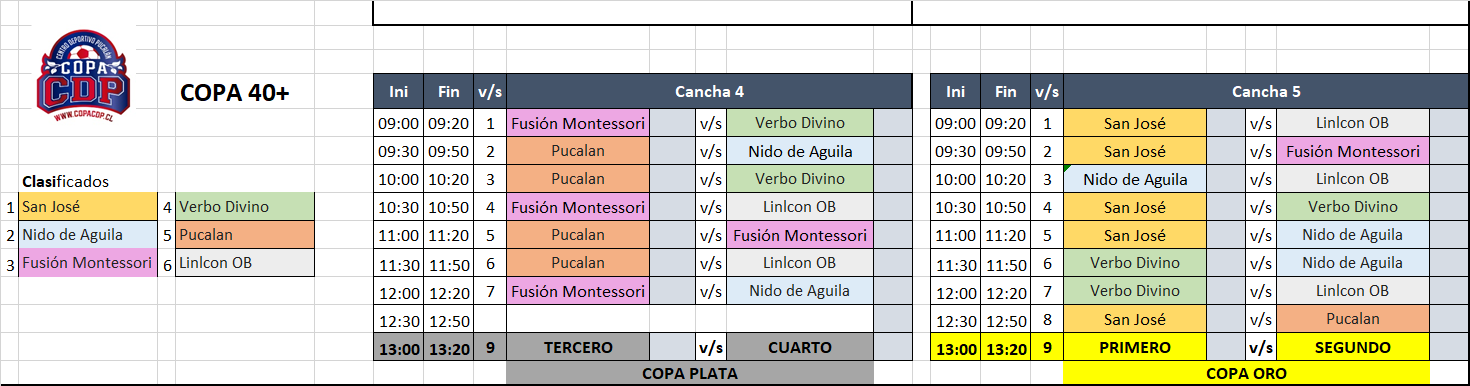Screen dimensions: 1470x386
Task: Select the Clasificados label cell
Action: pos(65,181)
